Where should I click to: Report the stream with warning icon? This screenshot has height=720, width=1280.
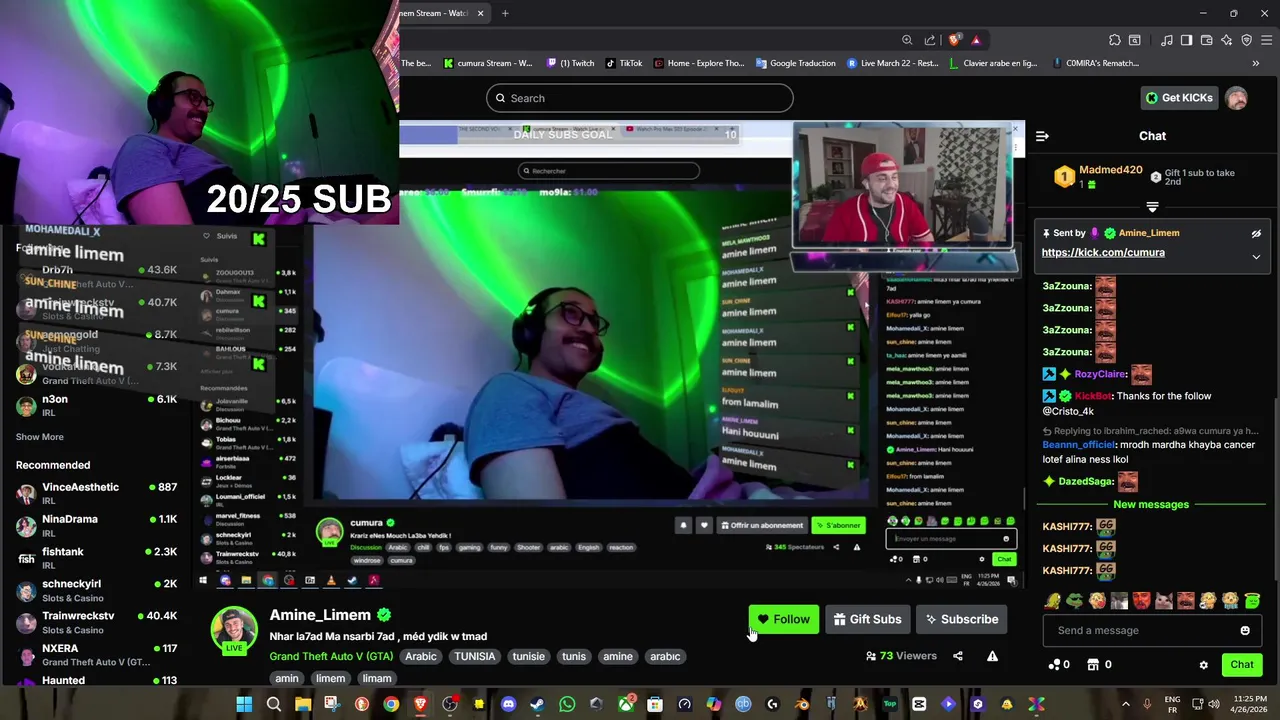(x=992, y=656)
